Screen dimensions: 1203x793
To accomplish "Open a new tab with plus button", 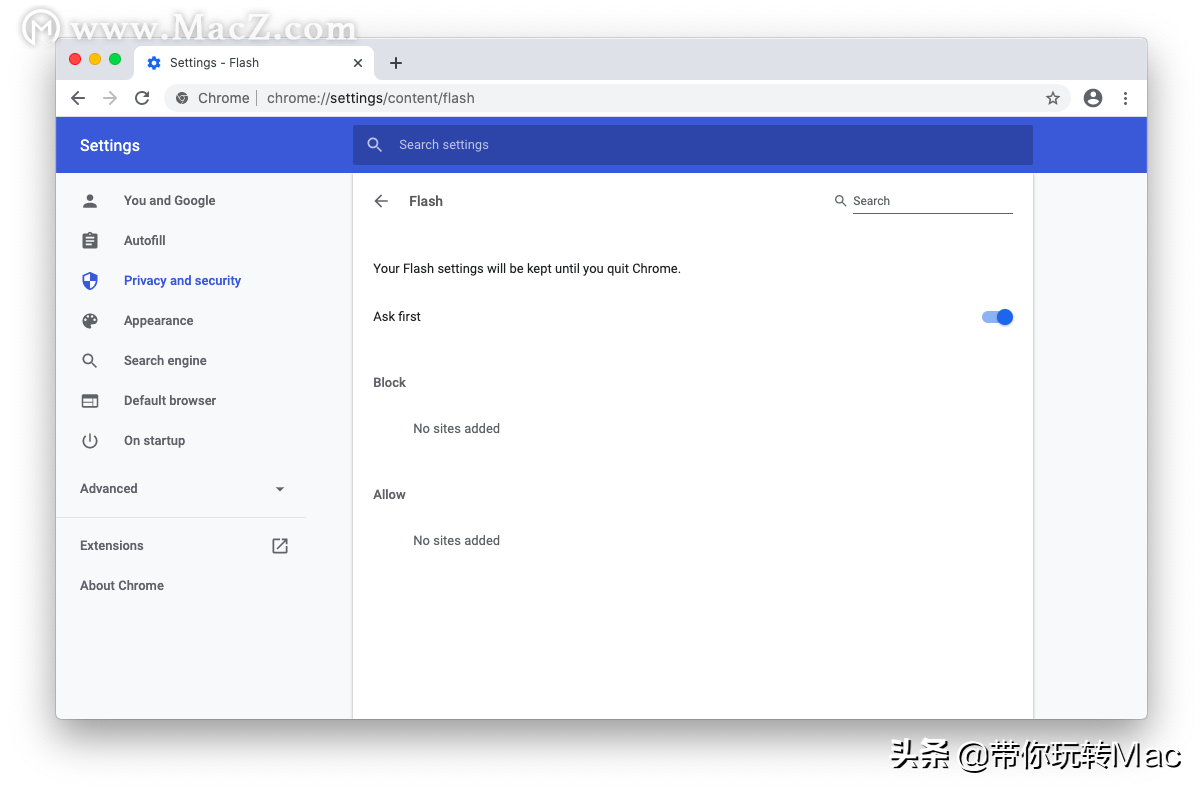I will pyautogui.click(x=396, y=63).
